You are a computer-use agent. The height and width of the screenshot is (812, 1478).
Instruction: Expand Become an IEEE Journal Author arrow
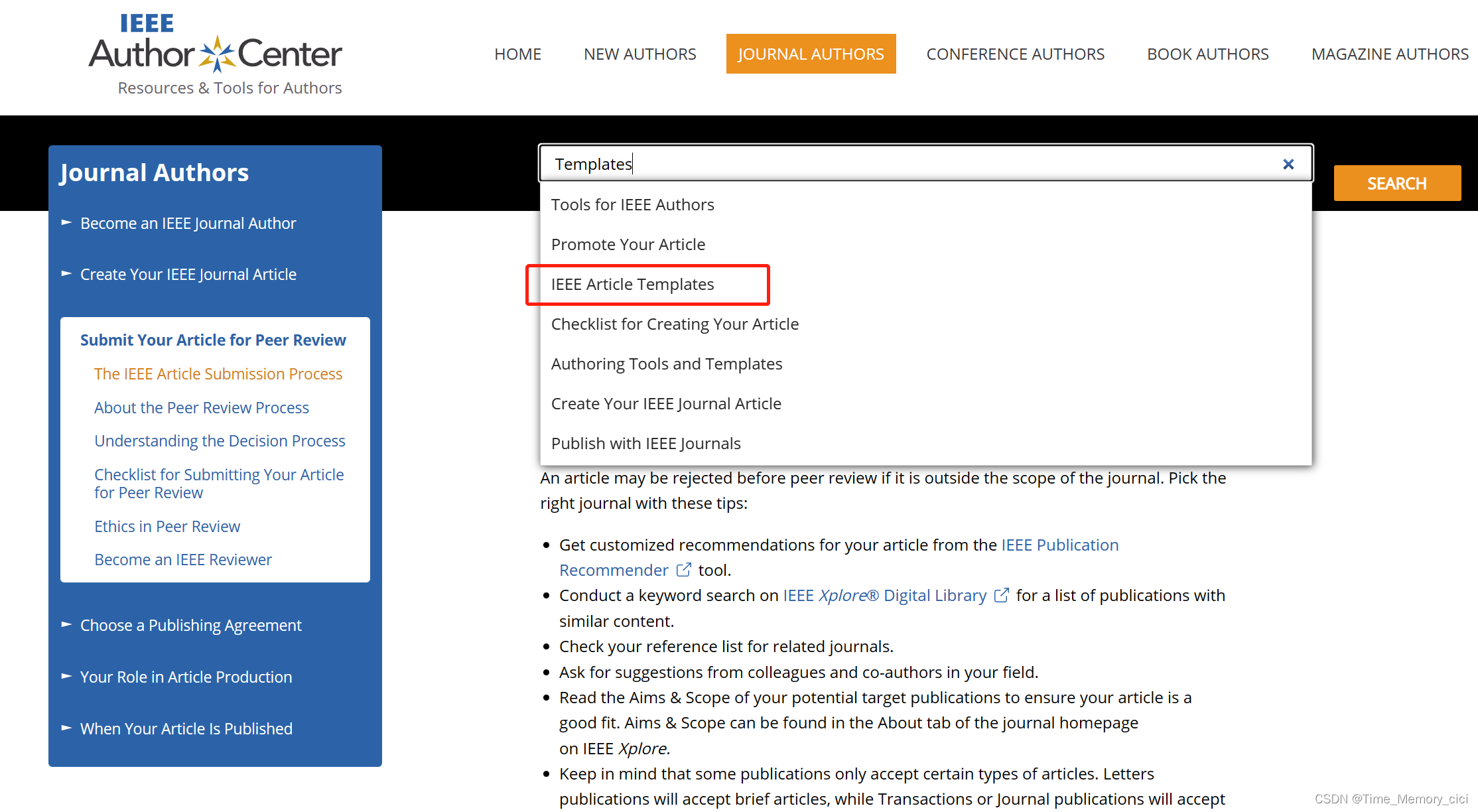[66, 223]
